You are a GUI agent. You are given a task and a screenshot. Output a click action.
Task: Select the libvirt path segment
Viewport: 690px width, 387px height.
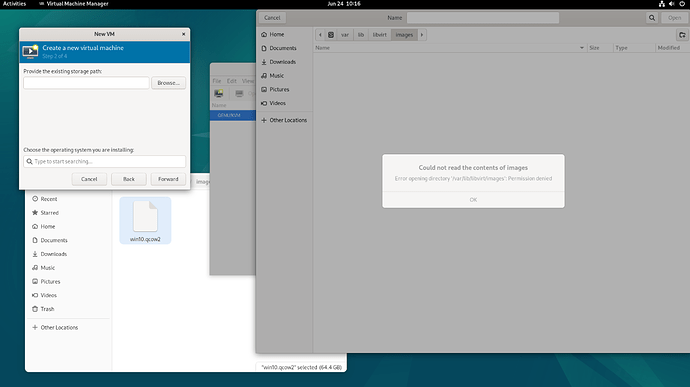point(379,35)
